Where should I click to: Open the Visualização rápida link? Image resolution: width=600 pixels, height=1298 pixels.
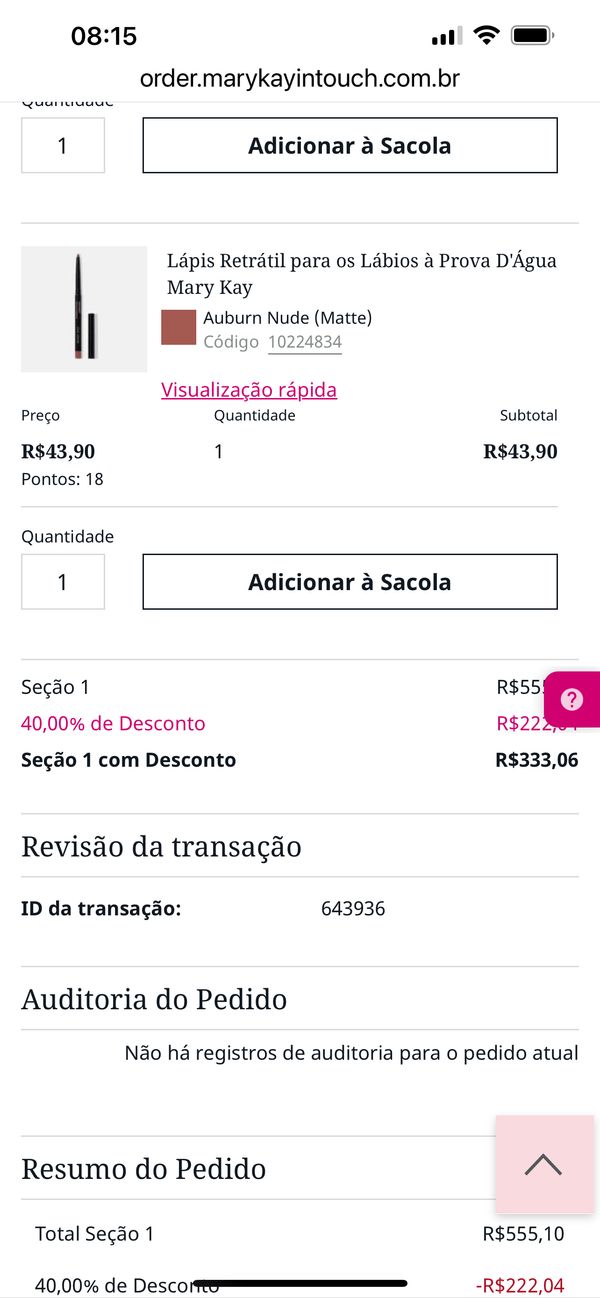(249, 390)
